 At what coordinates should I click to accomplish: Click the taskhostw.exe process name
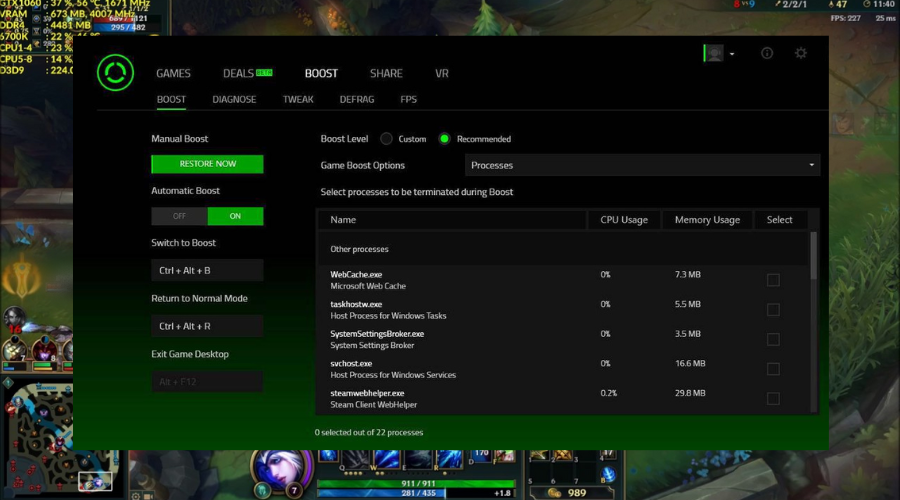coord(356,304)
